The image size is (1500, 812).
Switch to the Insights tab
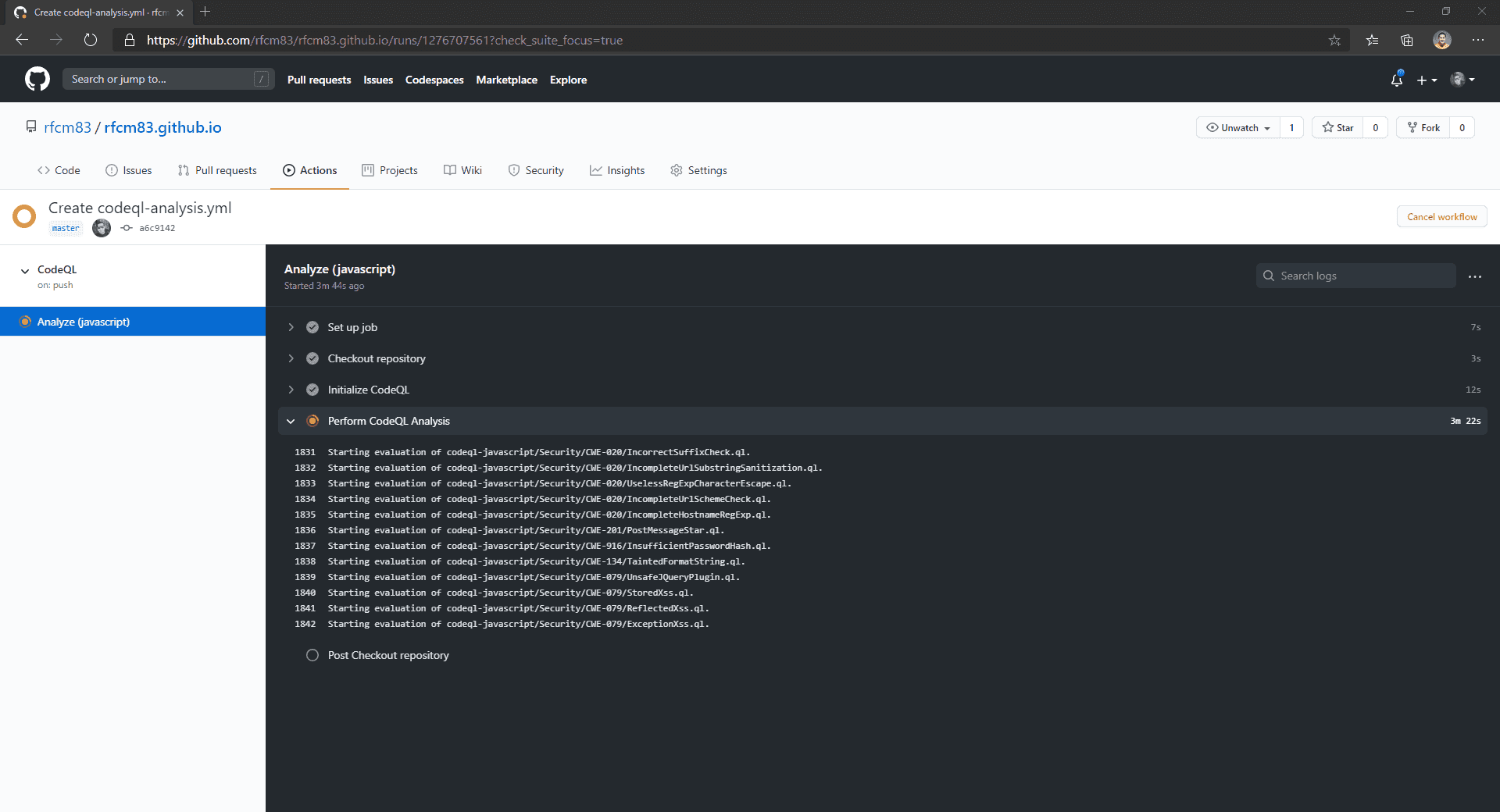[617, 170]
